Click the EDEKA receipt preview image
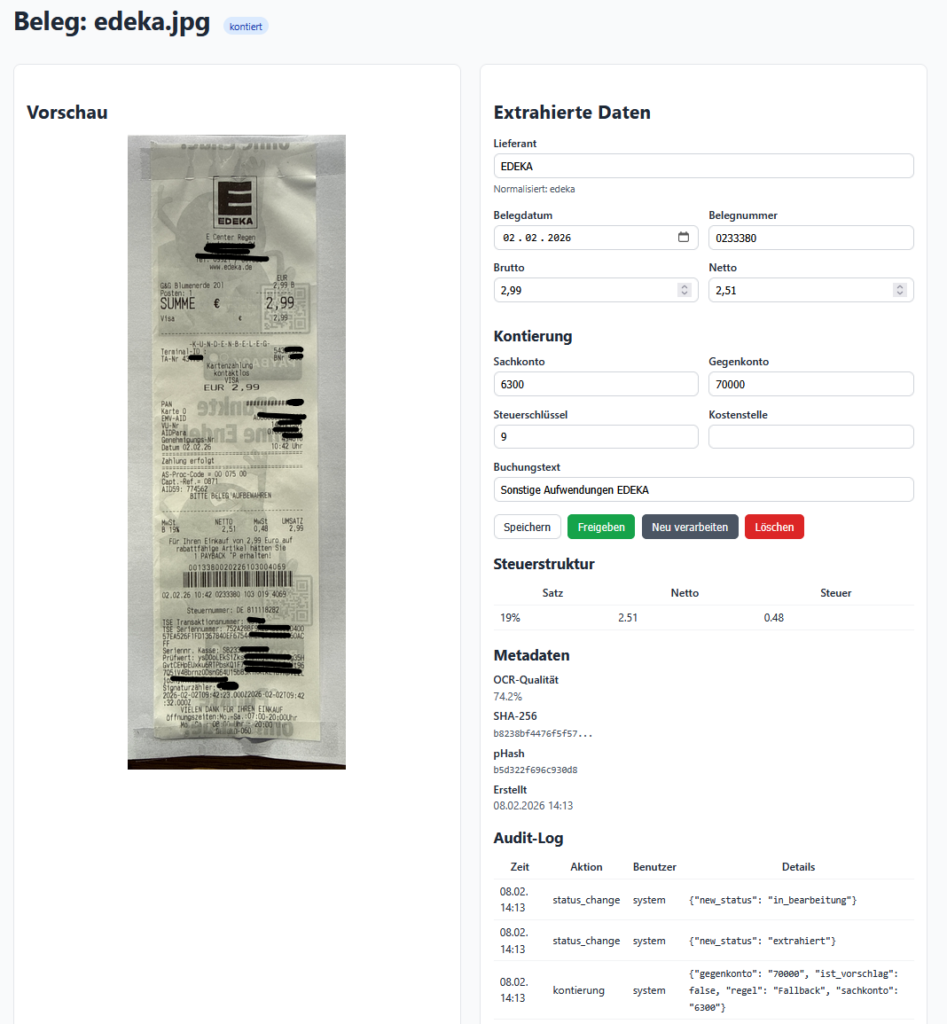The width and height of the screenshot is (947, 1024). pyautogui.click(x=237, y=452)
